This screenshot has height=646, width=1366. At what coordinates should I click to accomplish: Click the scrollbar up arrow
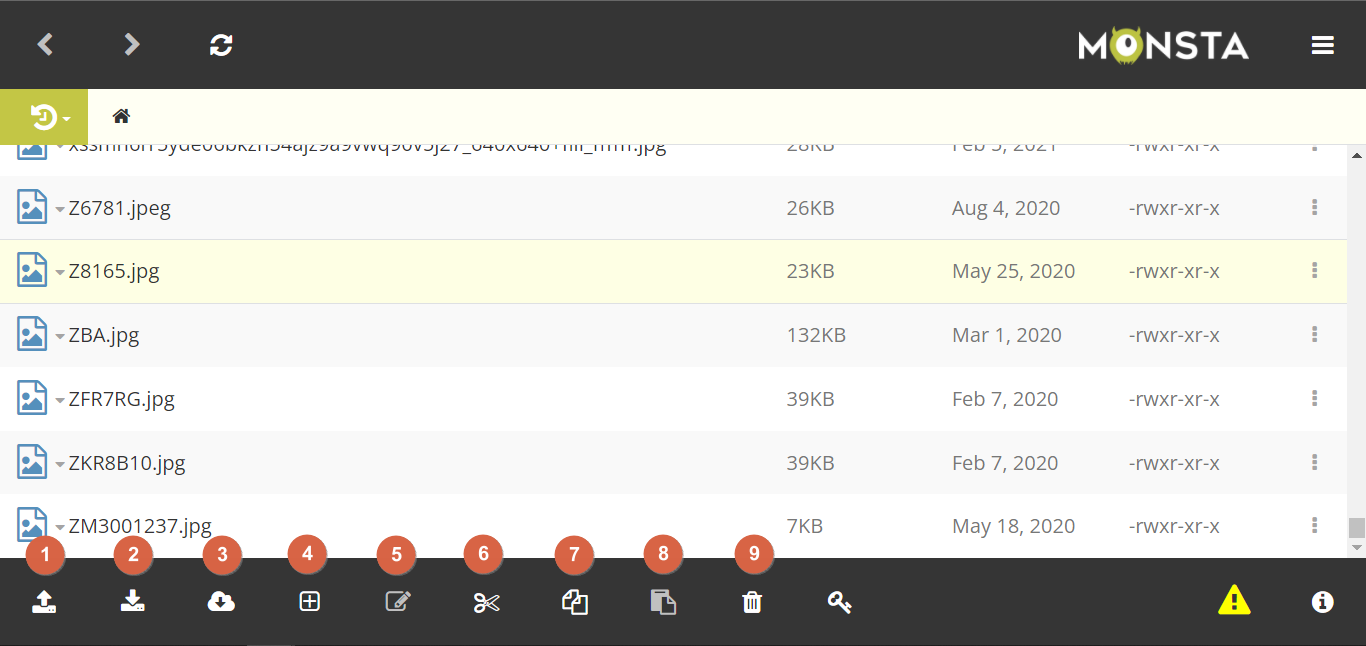click(1357, 156)
